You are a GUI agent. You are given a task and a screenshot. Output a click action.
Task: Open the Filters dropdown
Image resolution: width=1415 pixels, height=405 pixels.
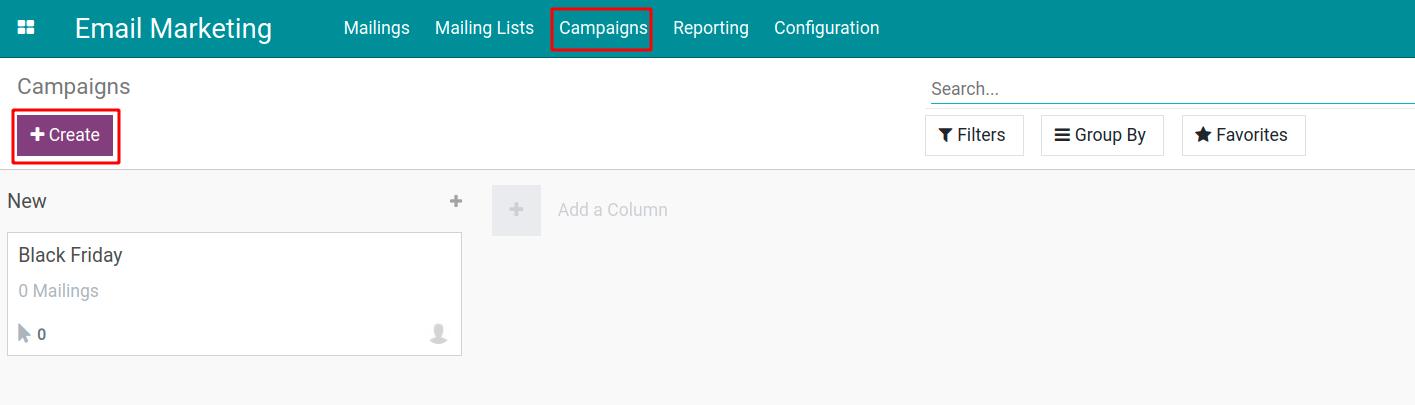click(974, 135)
